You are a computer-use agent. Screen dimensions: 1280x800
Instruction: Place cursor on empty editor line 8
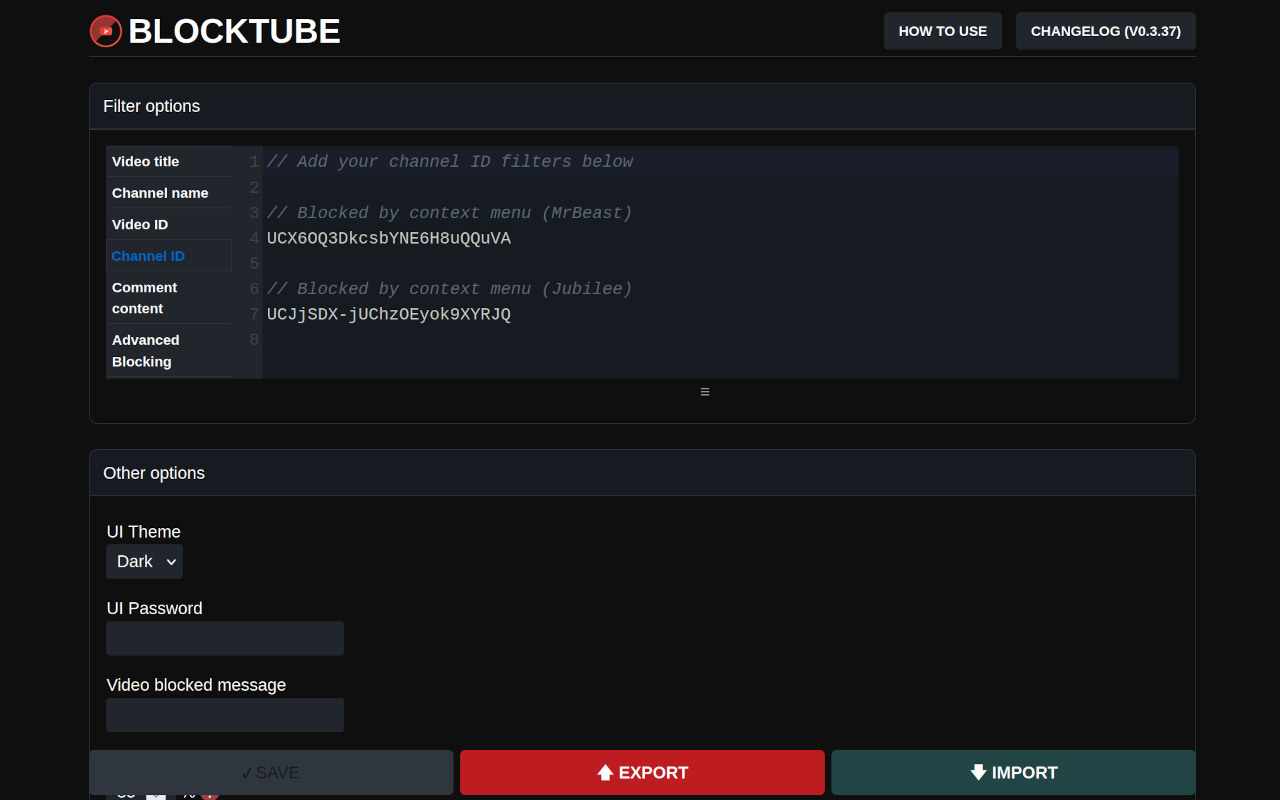[x=720, y=340]
